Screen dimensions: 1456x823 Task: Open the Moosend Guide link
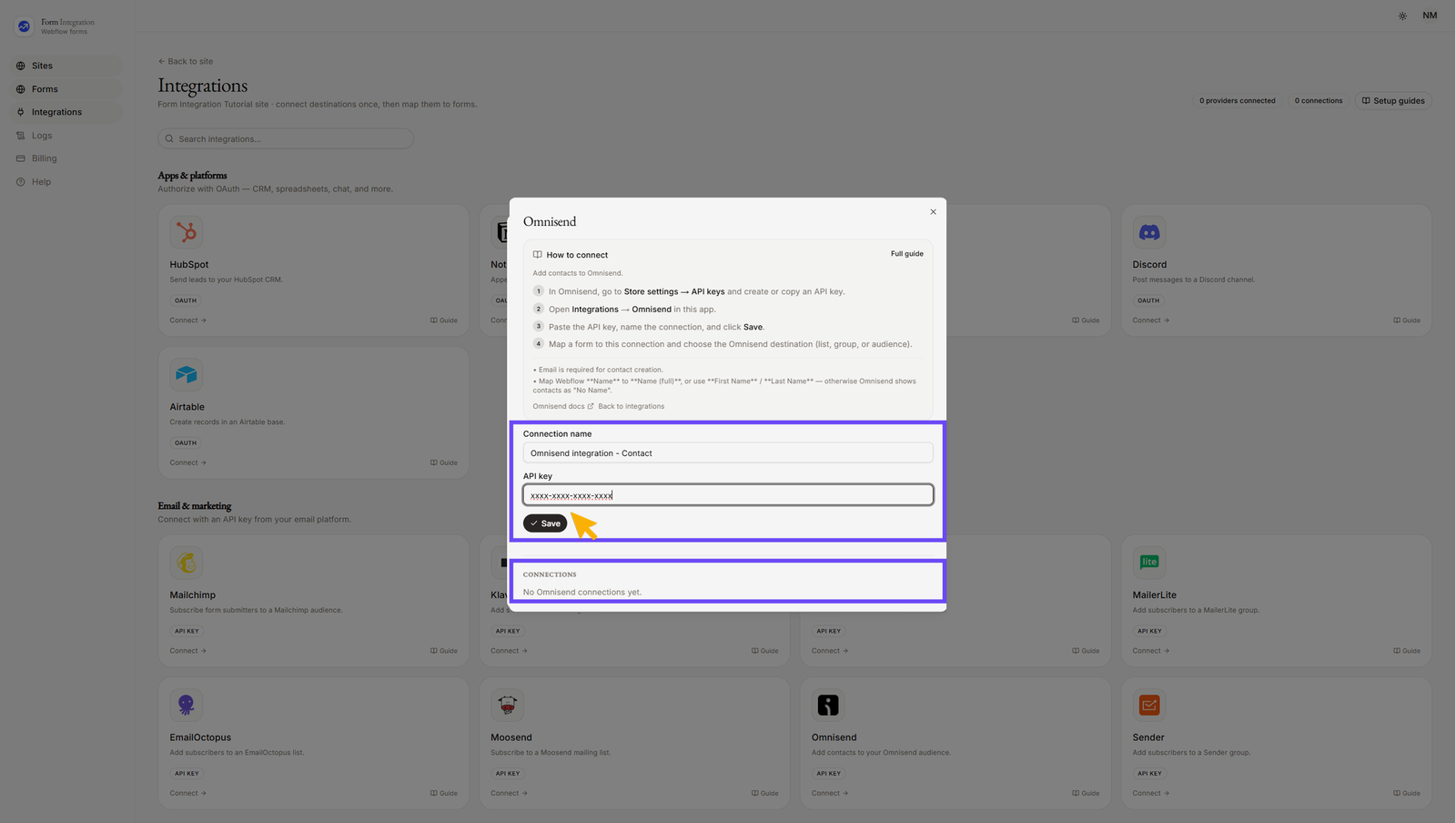coord(765,793)
